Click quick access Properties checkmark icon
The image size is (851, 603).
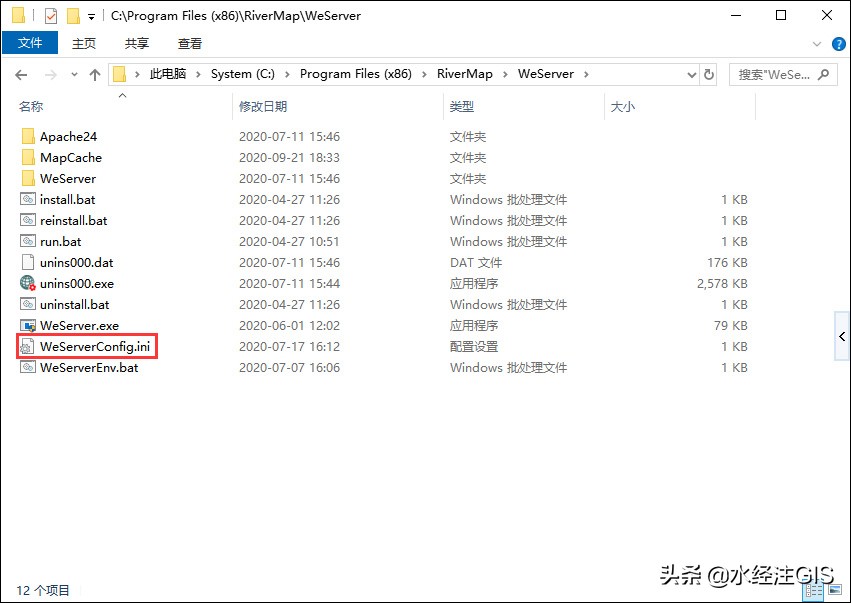pyautogui.click(x=50, y=16)
